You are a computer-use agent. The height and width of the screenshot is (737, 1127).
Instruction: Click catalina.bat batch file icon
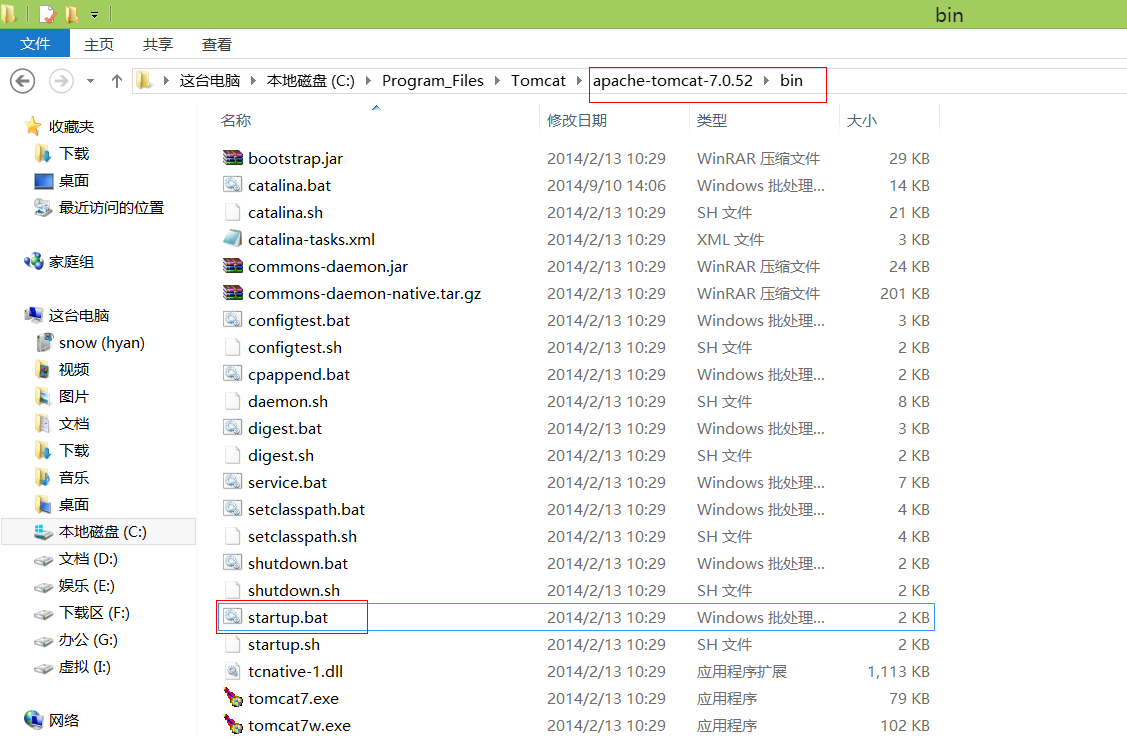click(x=232, y=185)
